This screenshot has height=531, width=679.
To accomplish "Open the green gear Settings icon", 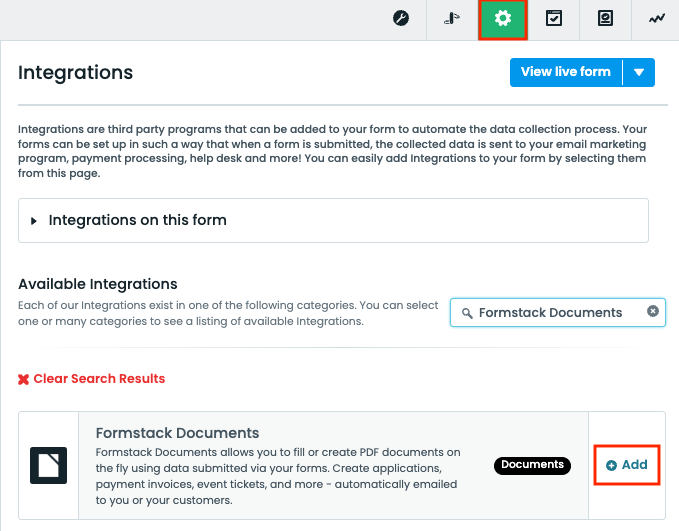I will coord(503,19).
